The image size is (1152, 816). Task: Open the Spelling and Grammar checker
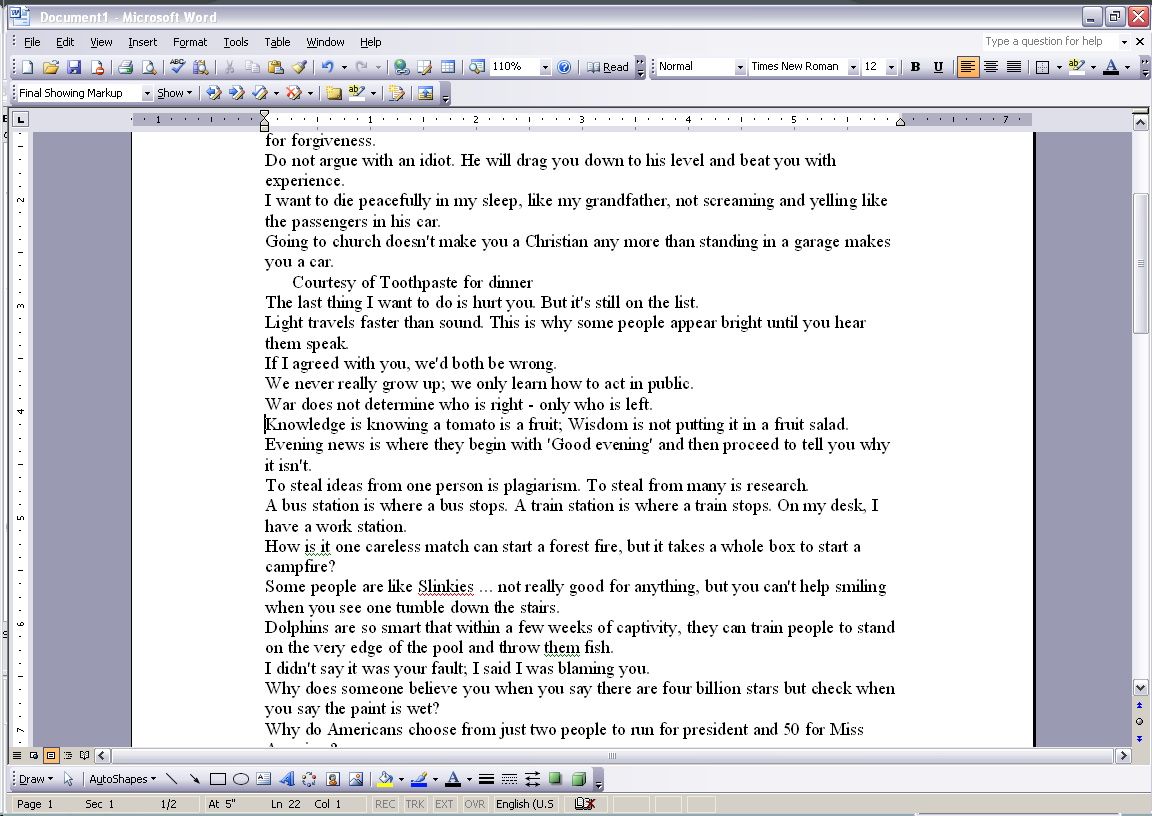click(175, 67)
